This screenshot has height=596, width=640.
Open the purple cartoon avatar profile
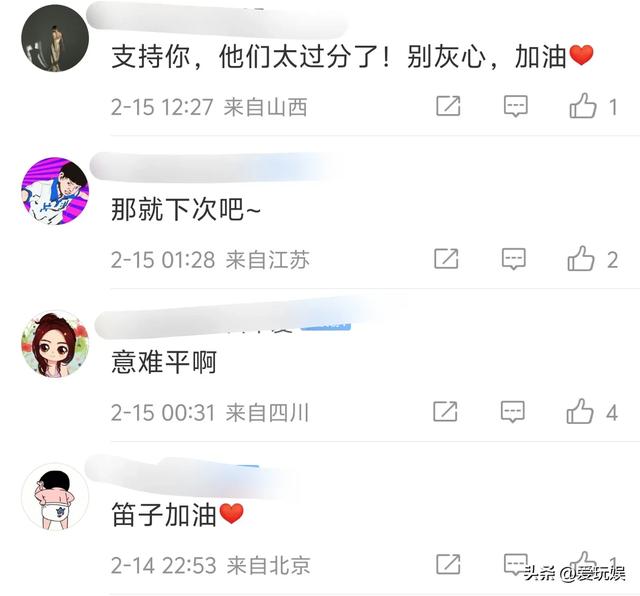point(55,191)
